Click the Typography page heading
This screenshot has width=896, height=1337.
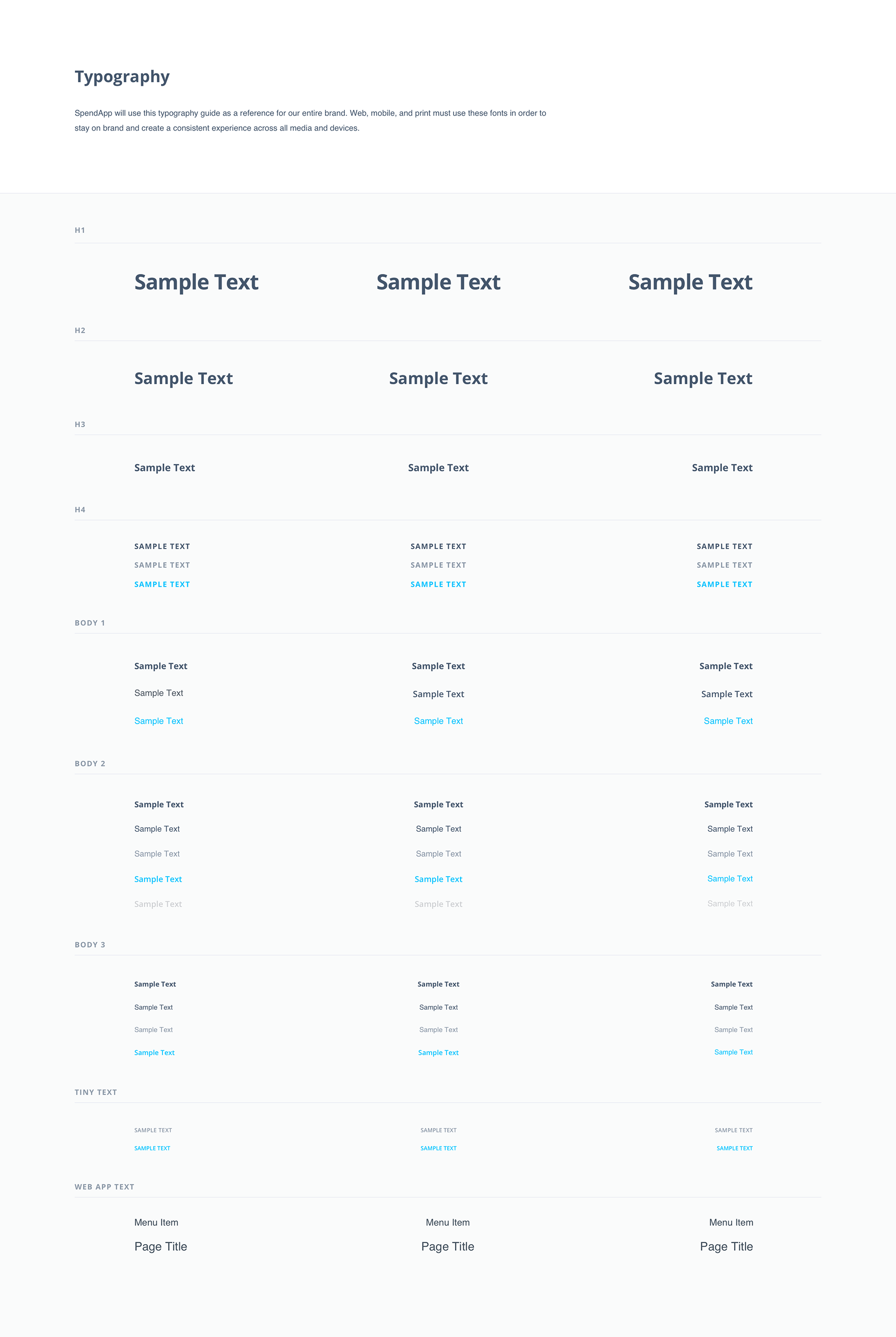pyautogui.click(x=122, y=77)
